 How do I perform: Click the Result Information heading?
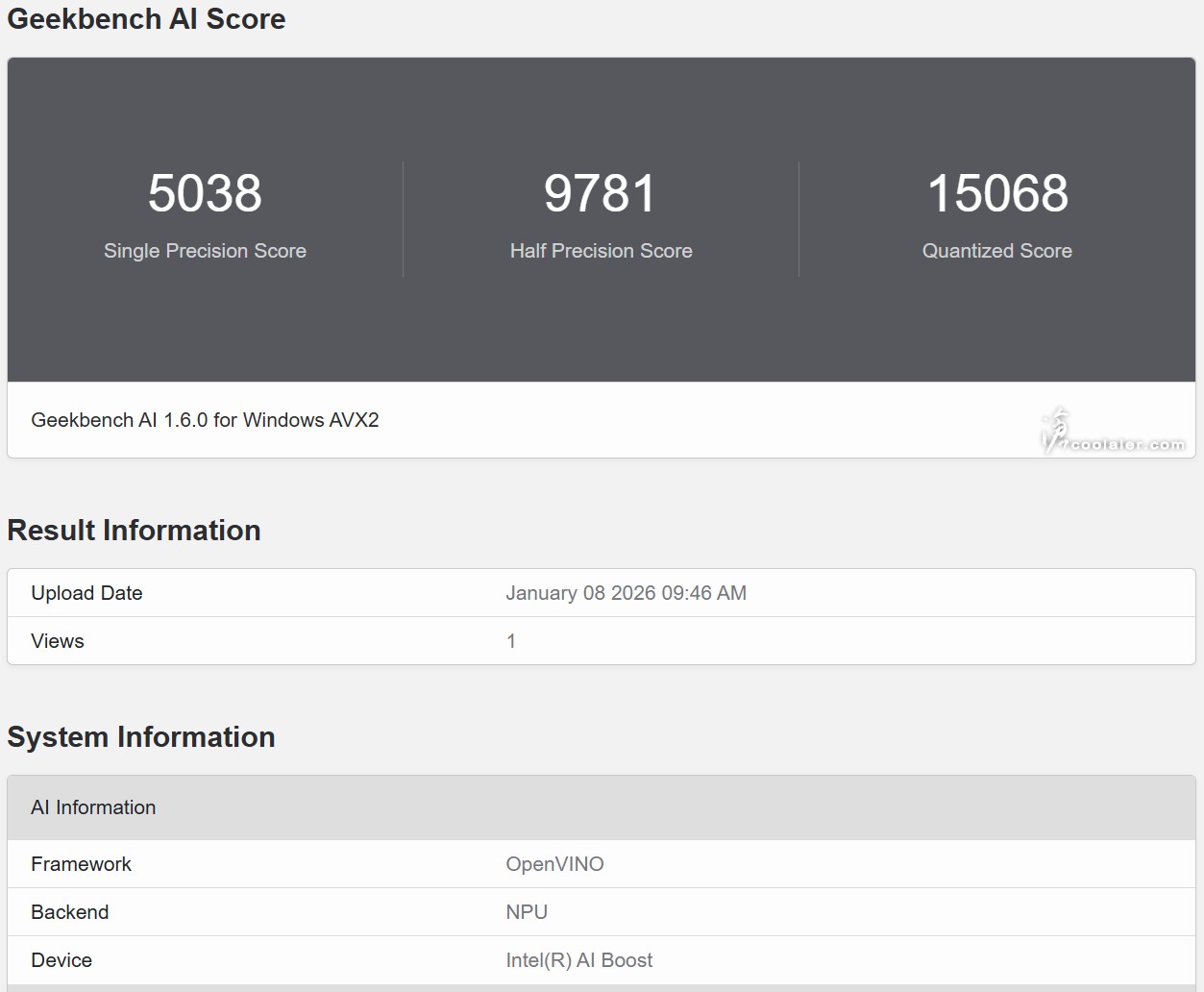pyautogui.click(x=134, y=531)
